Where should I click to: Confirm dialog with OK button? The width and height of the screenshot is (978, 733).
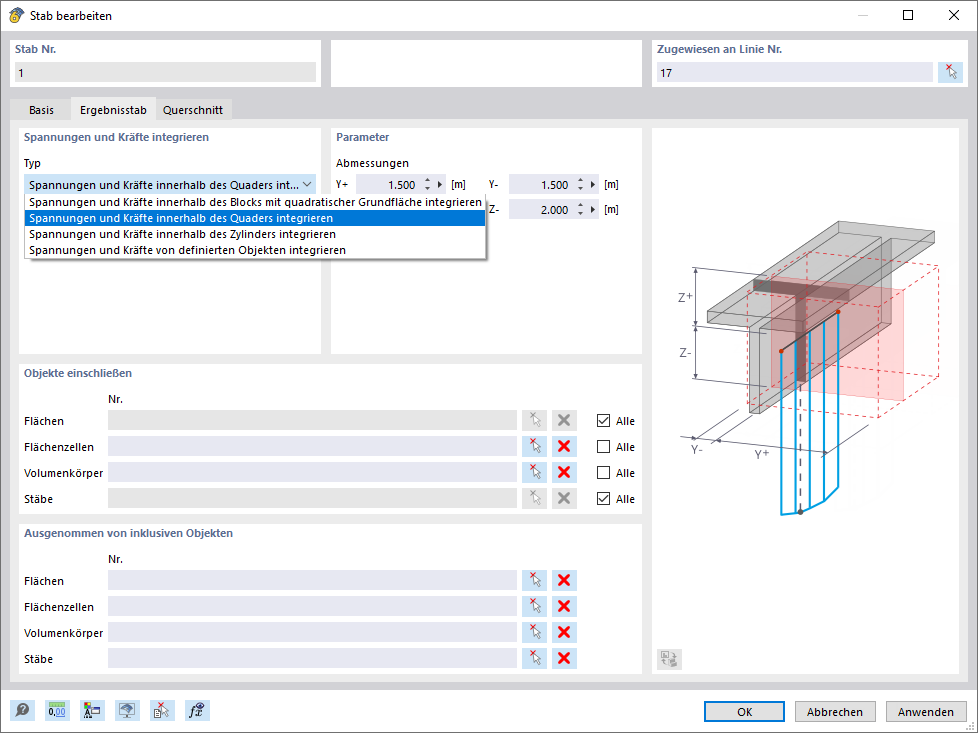pyautogui.click(x=744, y=712)
